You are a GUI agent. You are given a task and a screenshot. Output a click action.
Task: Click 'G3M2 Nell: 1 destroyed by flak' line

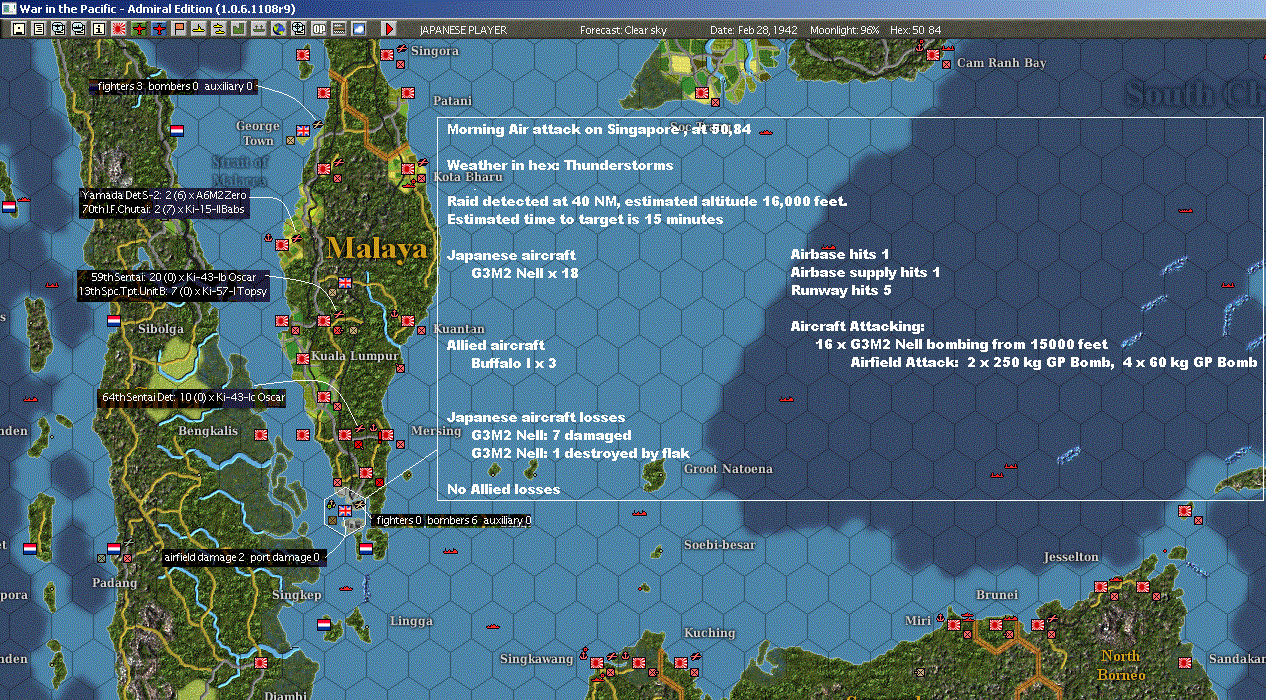[x=580, y=453]
